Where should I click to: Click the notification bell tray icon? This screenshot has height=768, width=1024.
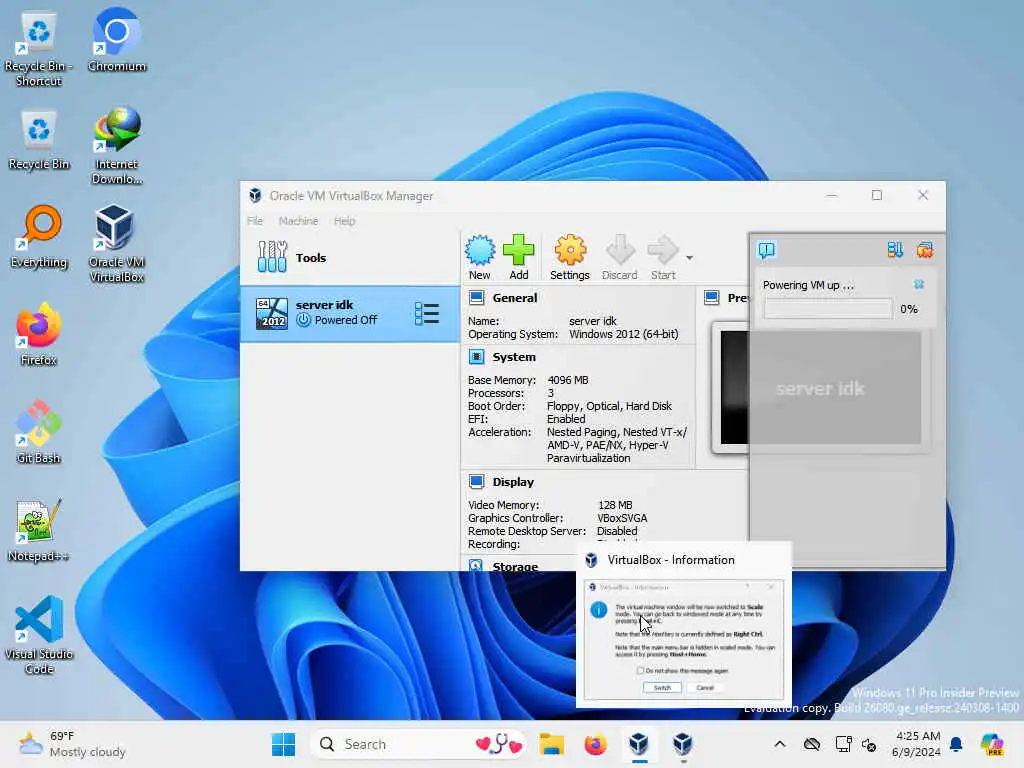956,744
